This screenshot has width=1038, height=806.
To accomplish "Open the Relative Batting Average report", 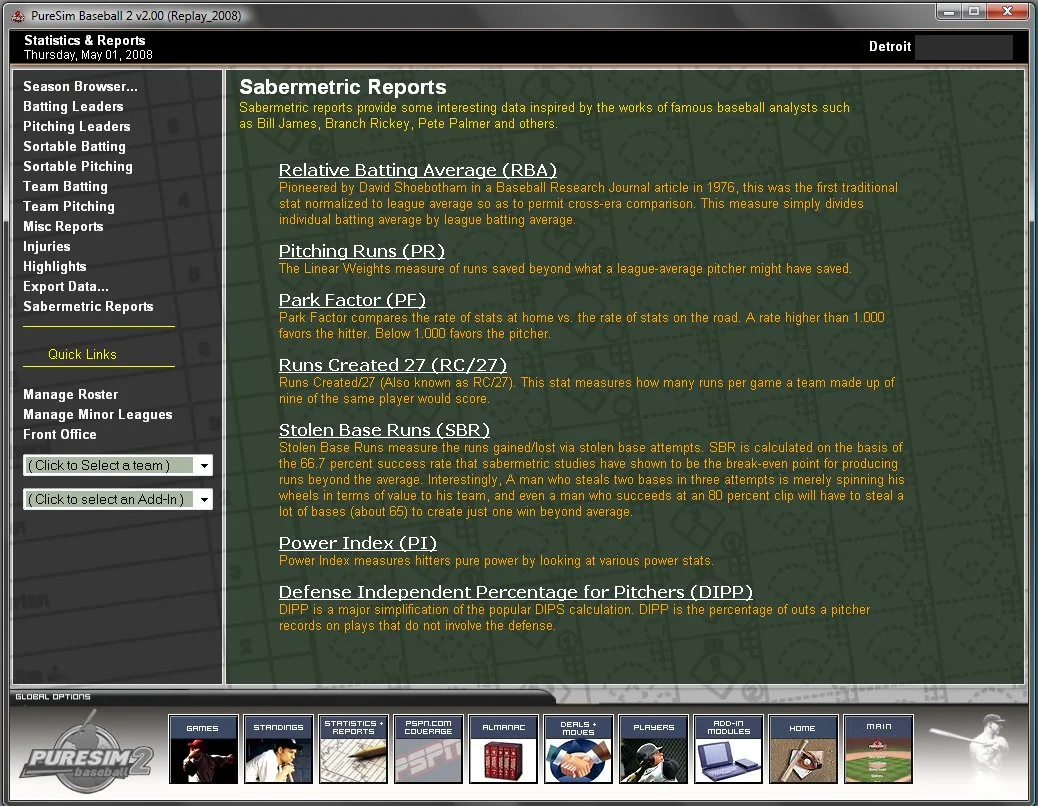I will coord(417,170).
